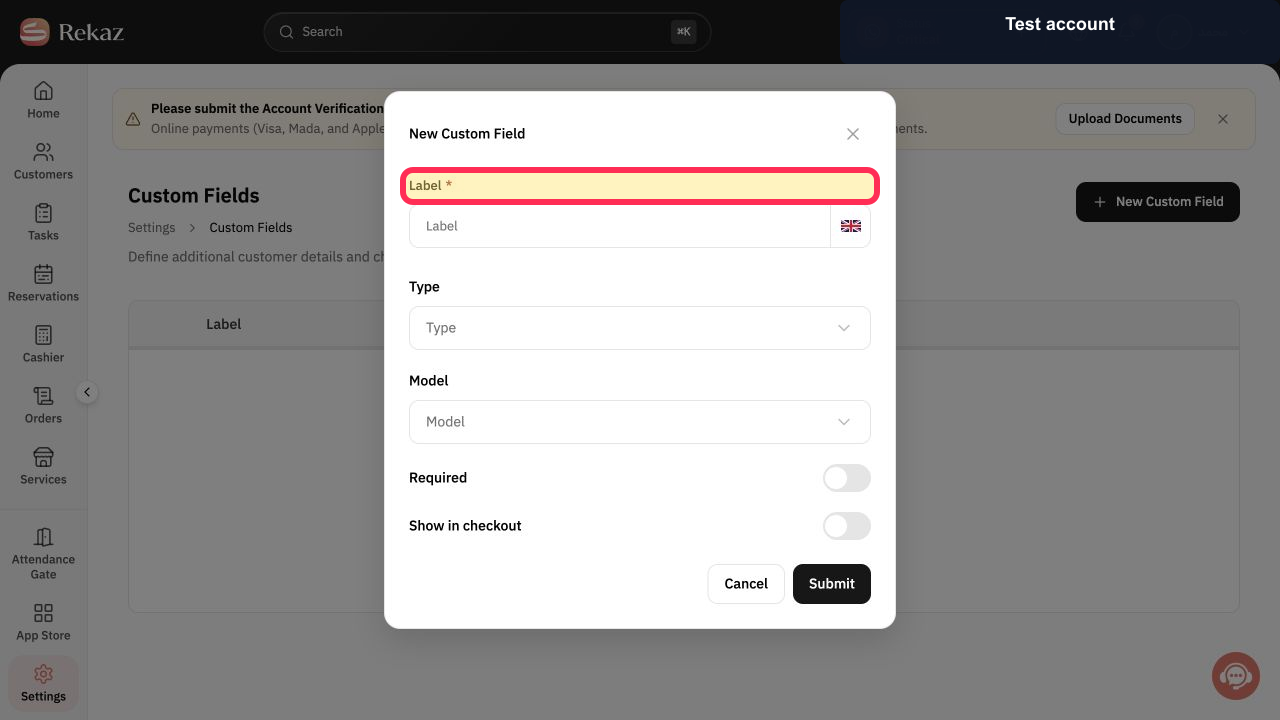The image size is (1280, 720).
Task: Click the Label text input field
Action: point(620,226)
